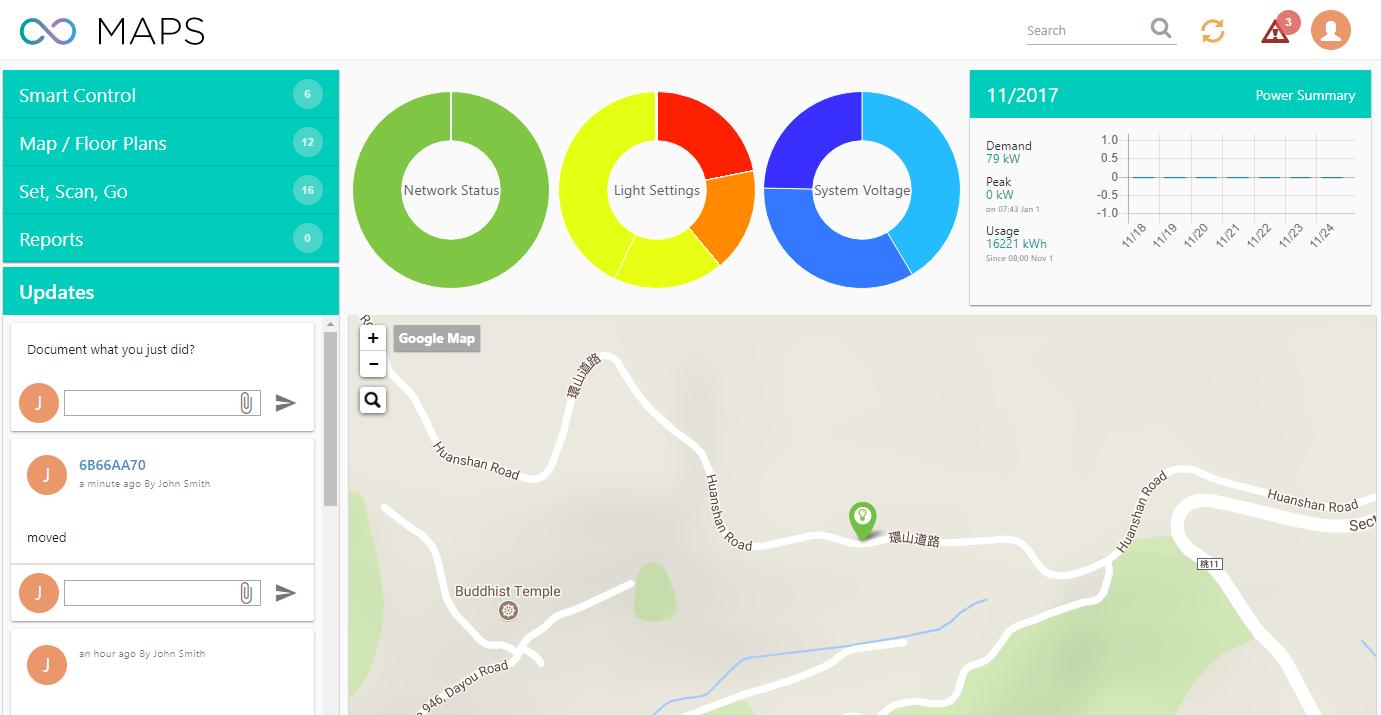Click the Google Map button
The height and width of the screenshot is (715, 1381).
(436, 338)
